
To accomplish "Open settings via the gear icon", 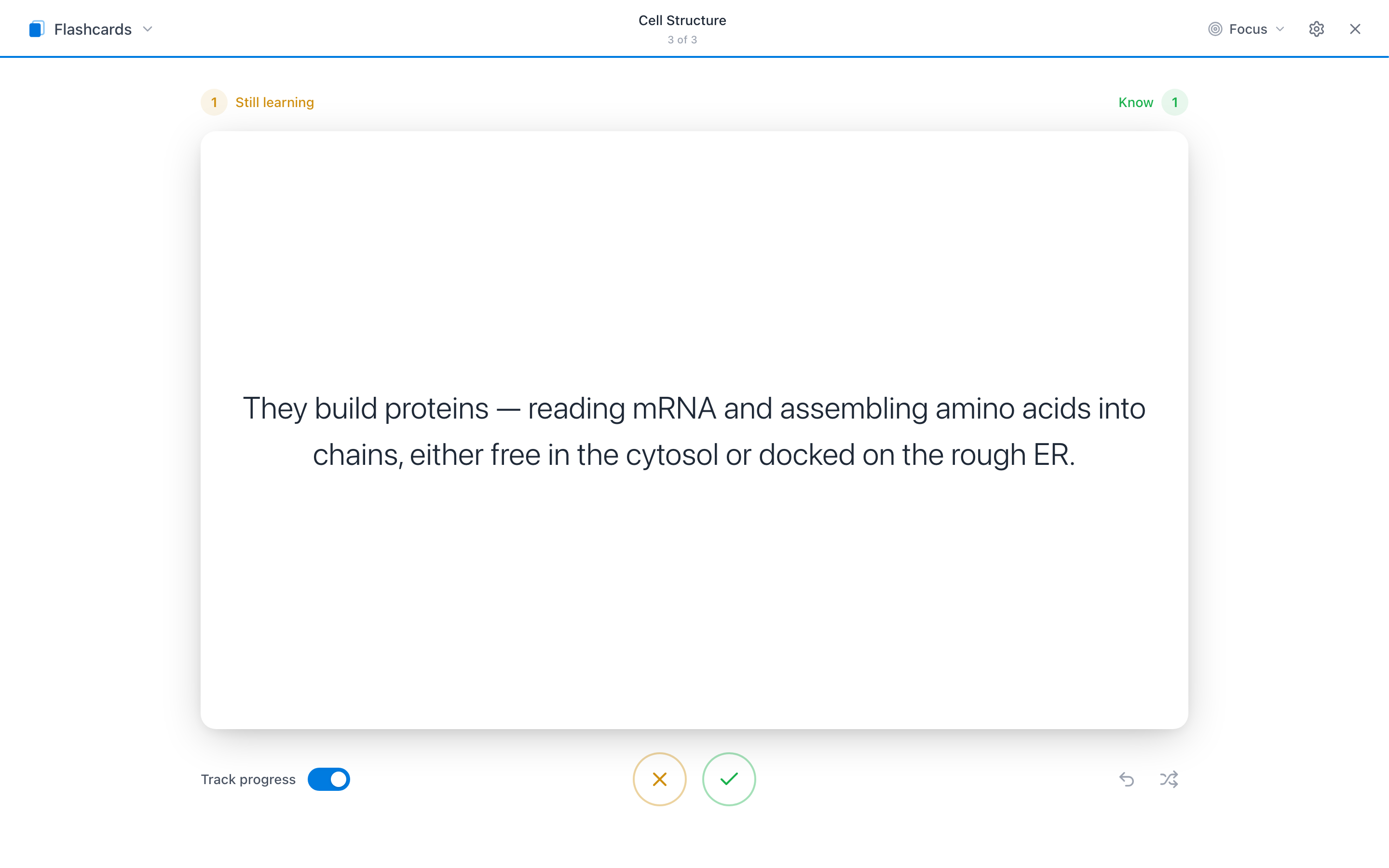I will pos(1316,29).
